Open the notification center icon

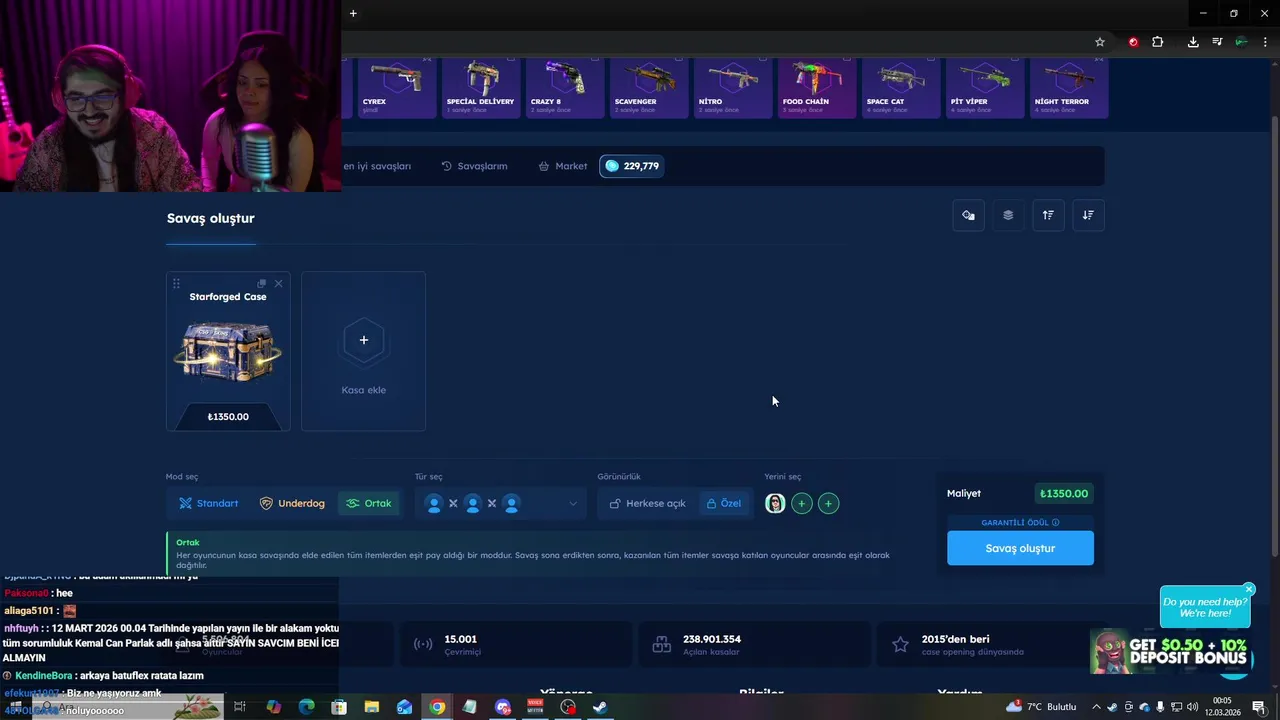coord(1258,707)
